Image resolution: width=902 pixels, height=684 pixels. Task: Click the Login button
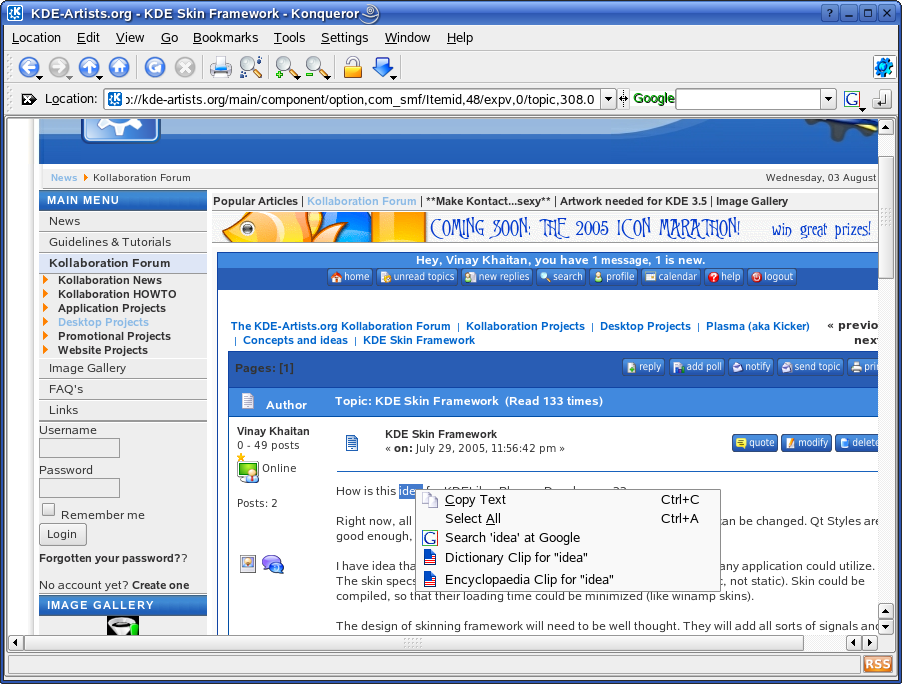63,534
